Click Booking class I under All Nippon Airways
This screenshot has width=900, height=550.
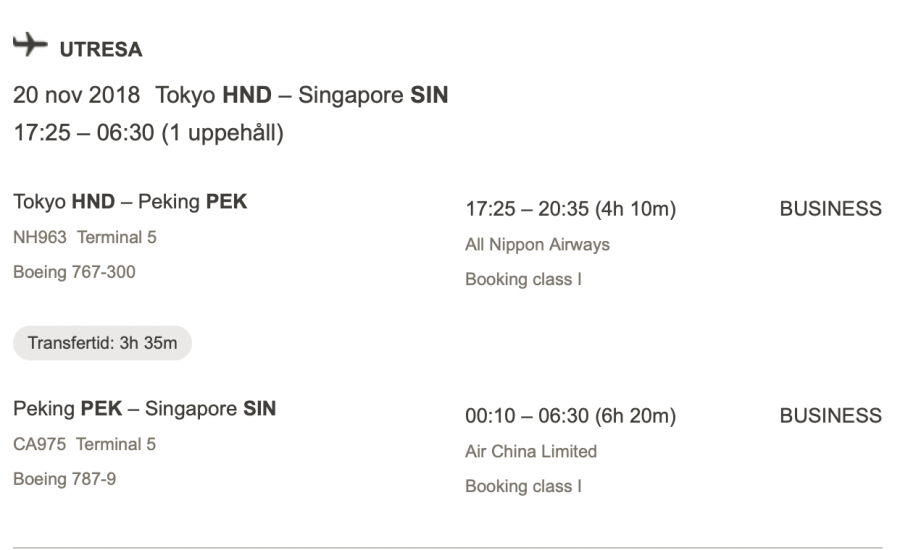tap(523, 279)
